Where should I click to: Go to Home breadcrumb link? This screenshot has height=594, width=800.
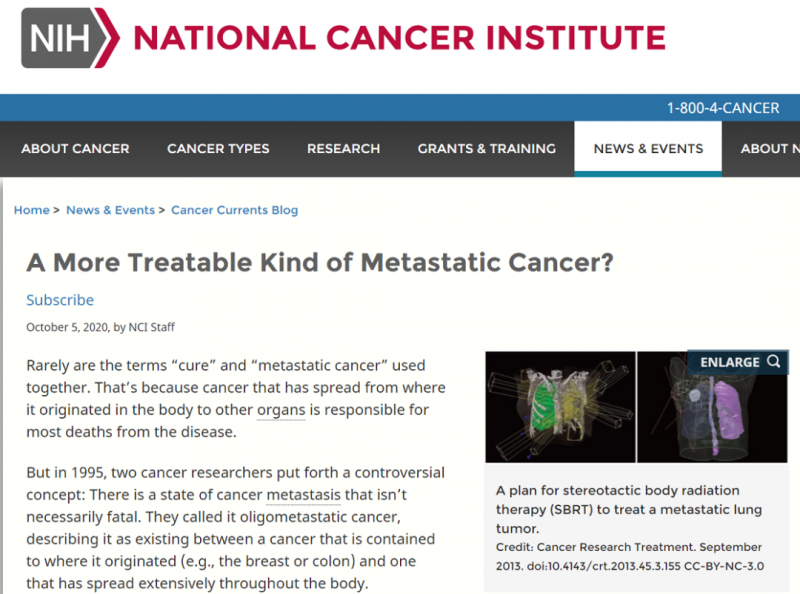click(x=32, y=210)
